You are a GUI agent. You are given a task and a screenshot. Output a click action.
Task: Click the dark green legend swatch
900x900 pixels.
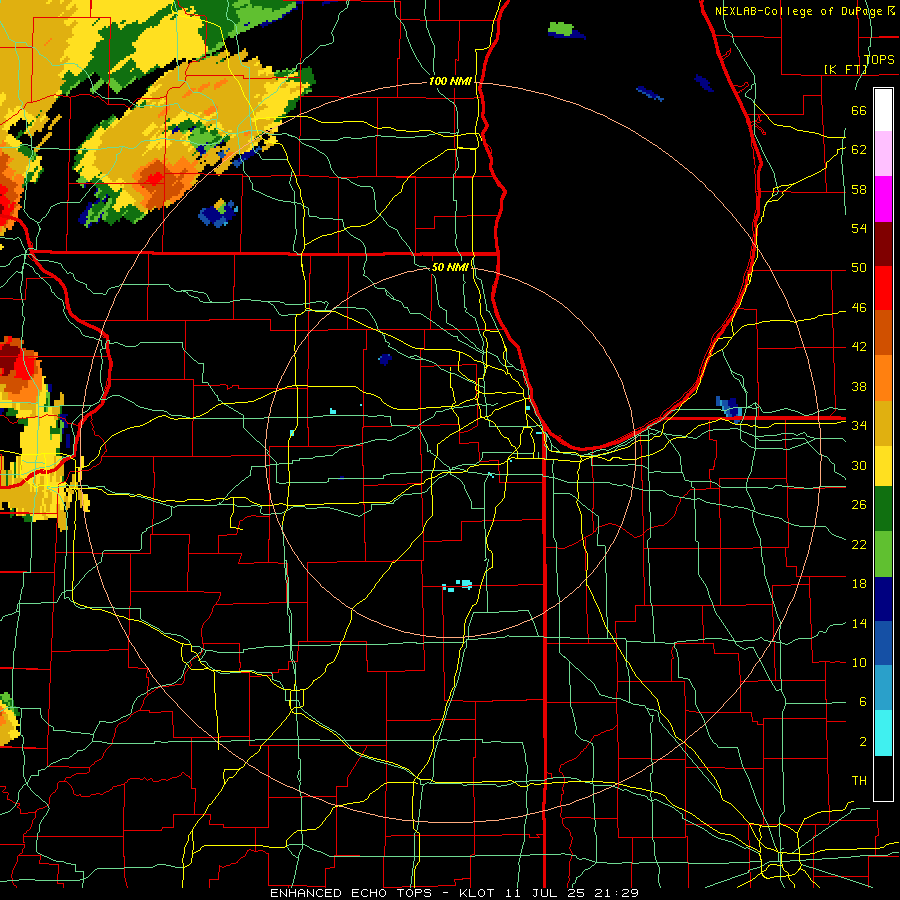point(883,509)
